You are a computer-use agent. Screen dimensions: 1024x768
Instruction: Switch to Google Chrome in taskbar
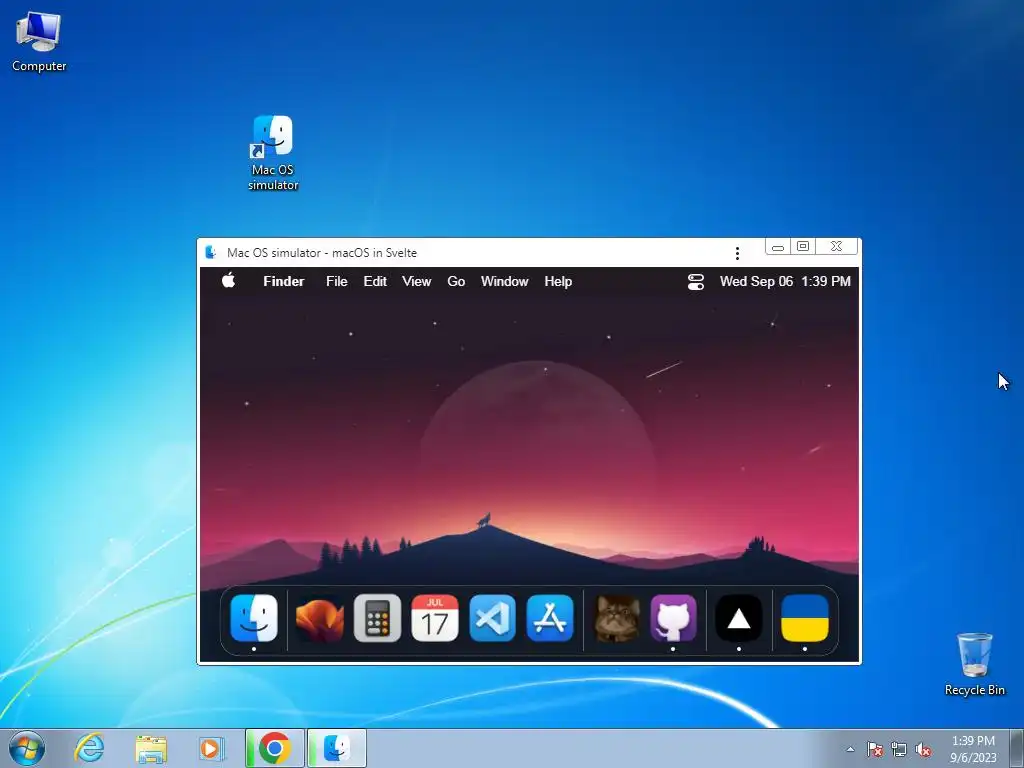274,748
